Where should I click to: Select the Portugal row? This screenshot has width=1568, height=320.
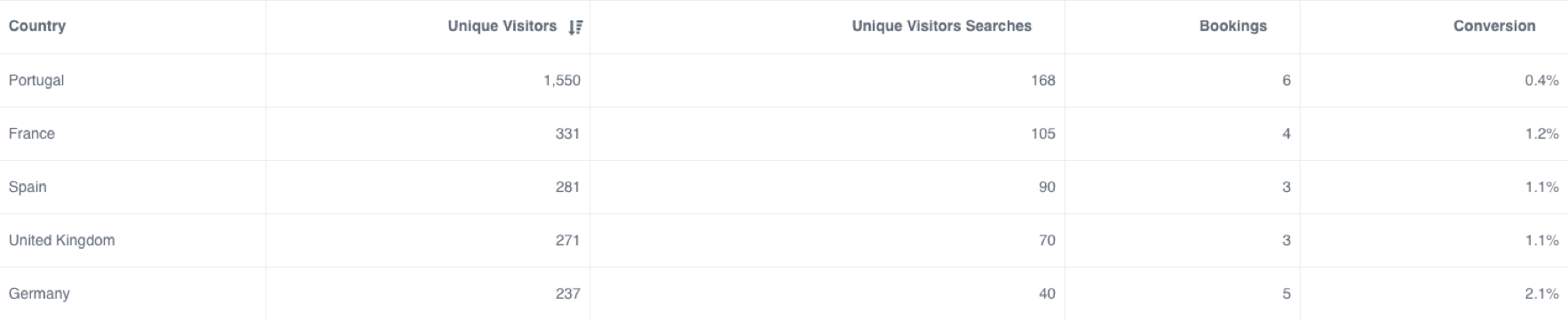point(784,81)
